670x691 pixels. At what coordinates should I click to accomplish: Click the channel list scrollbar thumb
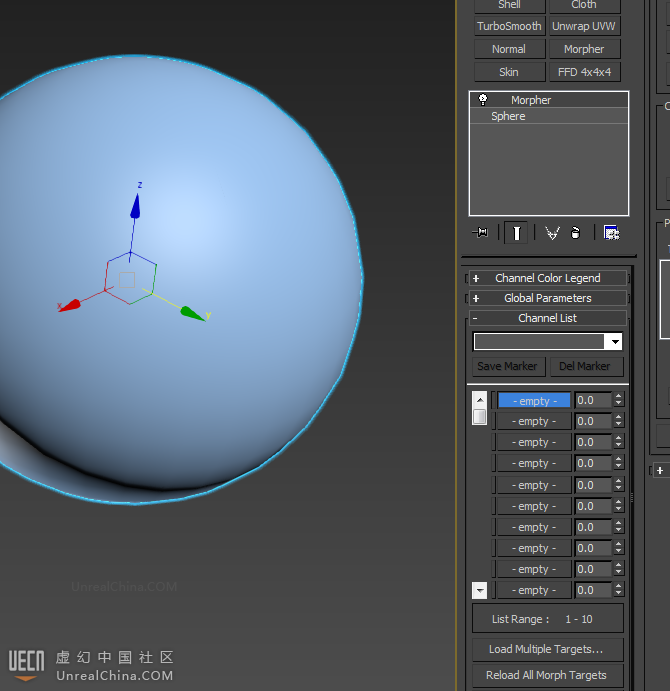coord(479,416)
